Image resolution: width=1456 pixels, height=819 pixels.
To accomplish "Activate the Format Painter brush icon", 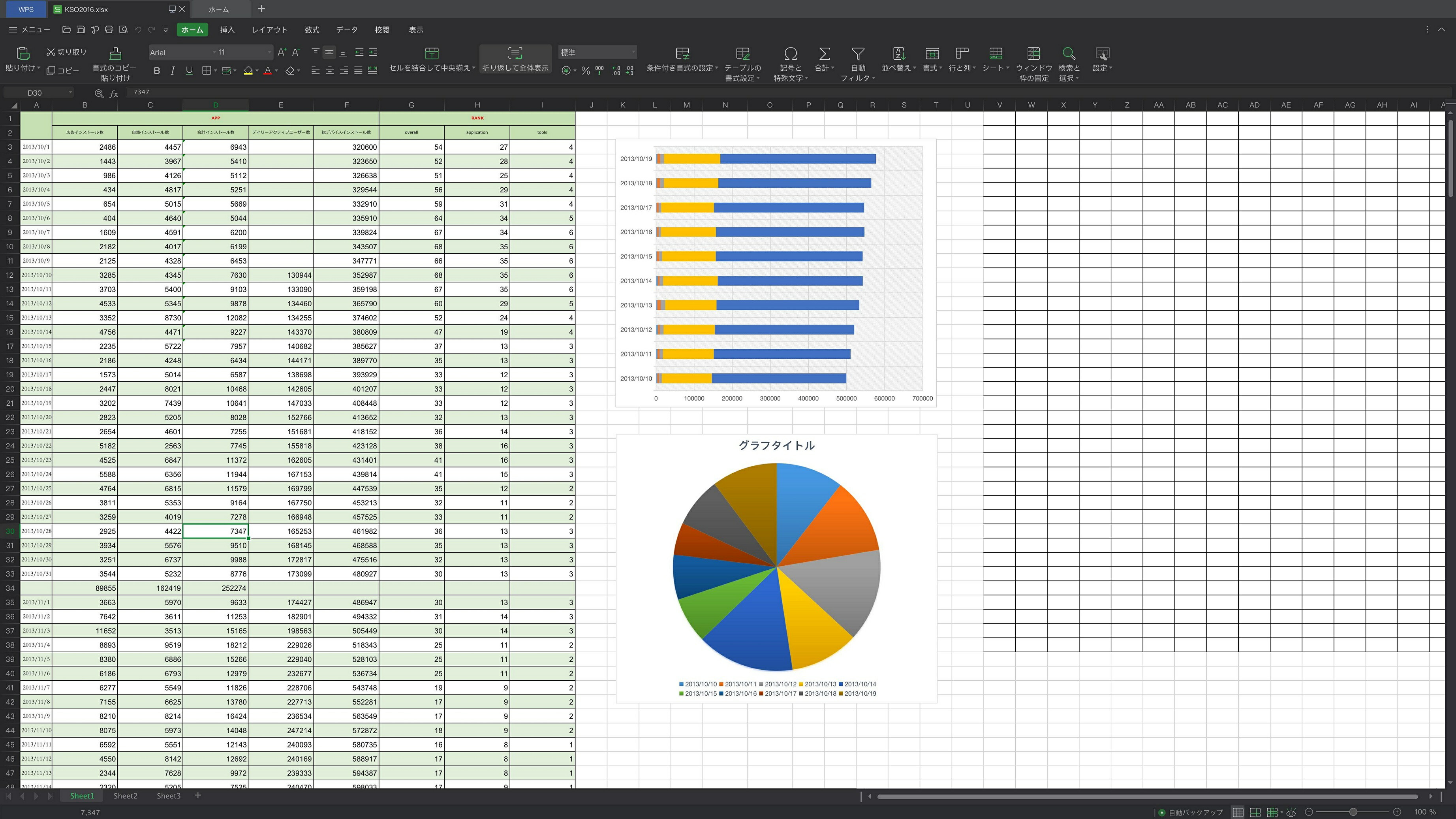I will [x=115, y=54].
